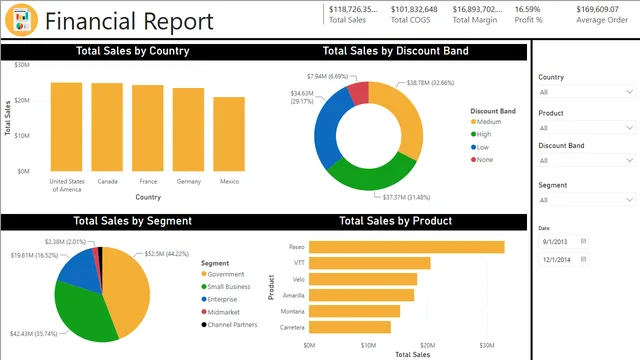Select the United States of America bar
This screenshot has height=360, width=640.
[x=66, y=127]
